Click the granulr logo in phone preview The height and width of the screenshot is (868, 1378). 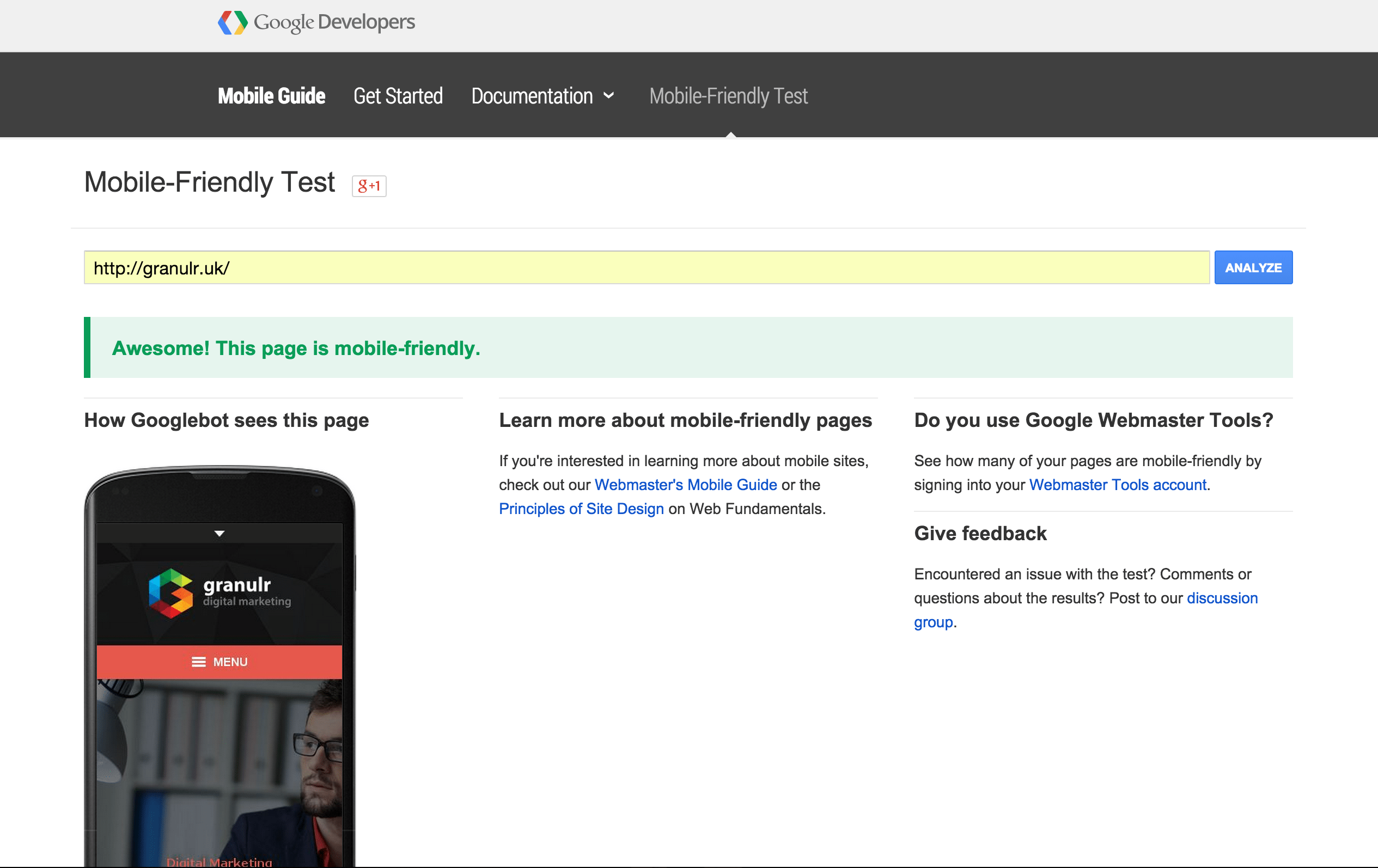pyautogui.click(x=219, y=592)
